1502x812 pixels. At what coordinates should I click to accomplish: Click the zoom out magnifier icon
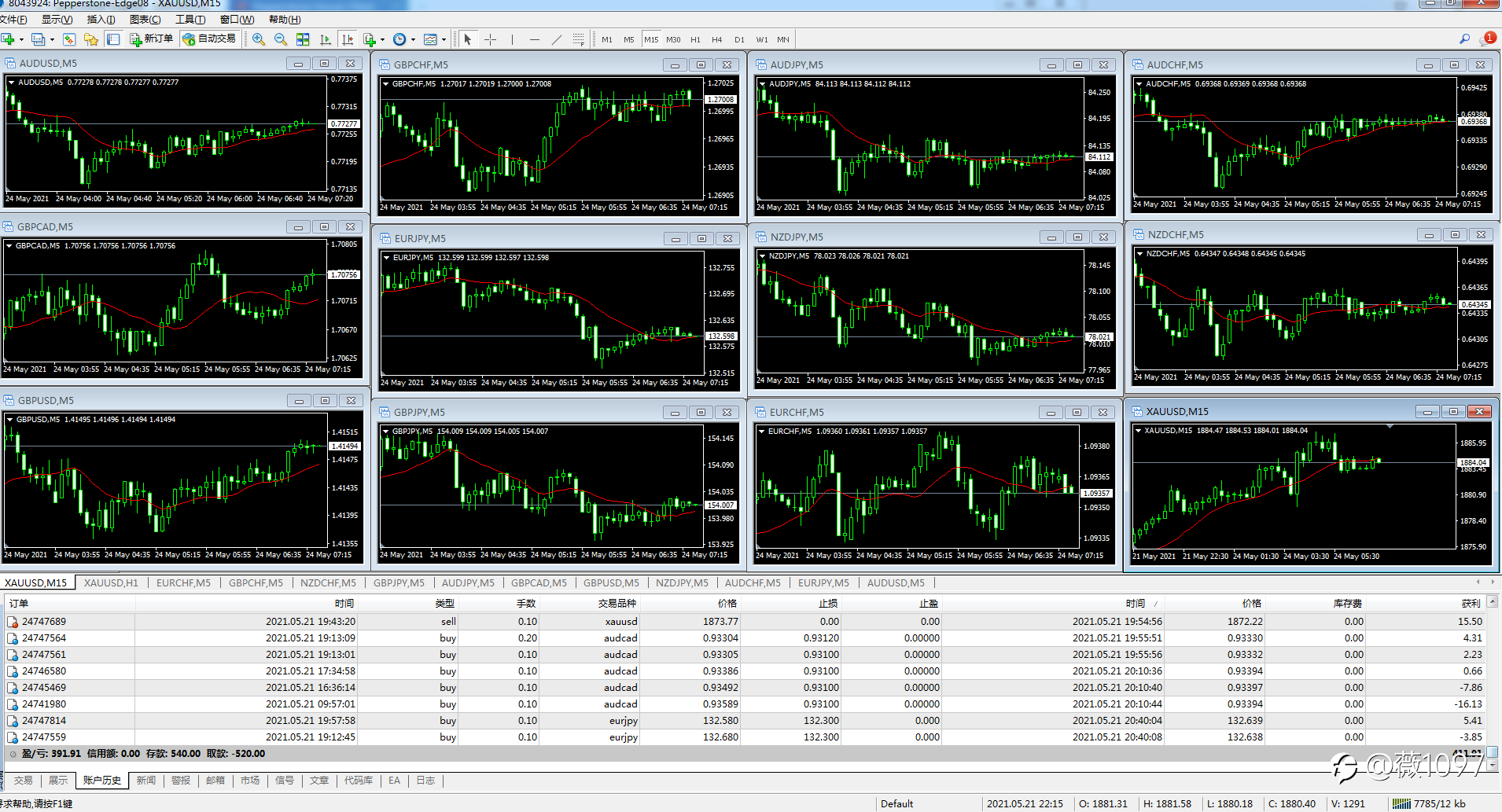(281, 39)
